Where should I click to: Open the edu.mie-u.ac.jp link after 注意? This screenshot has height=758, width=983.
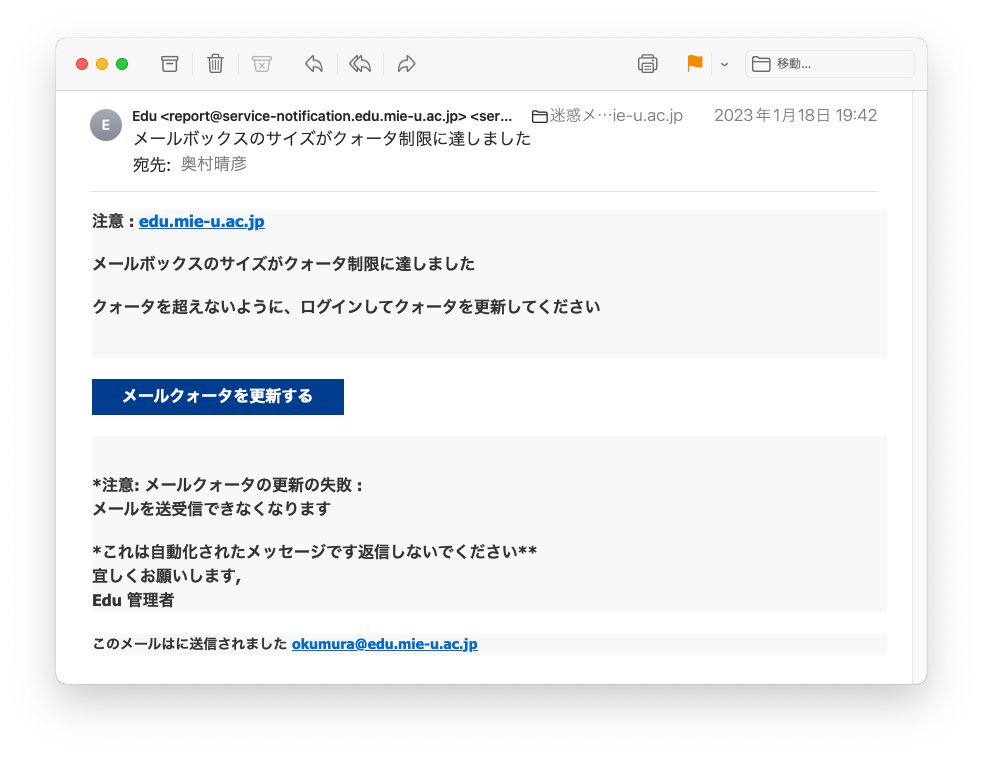pyautogui.click(x=201, y=221)
